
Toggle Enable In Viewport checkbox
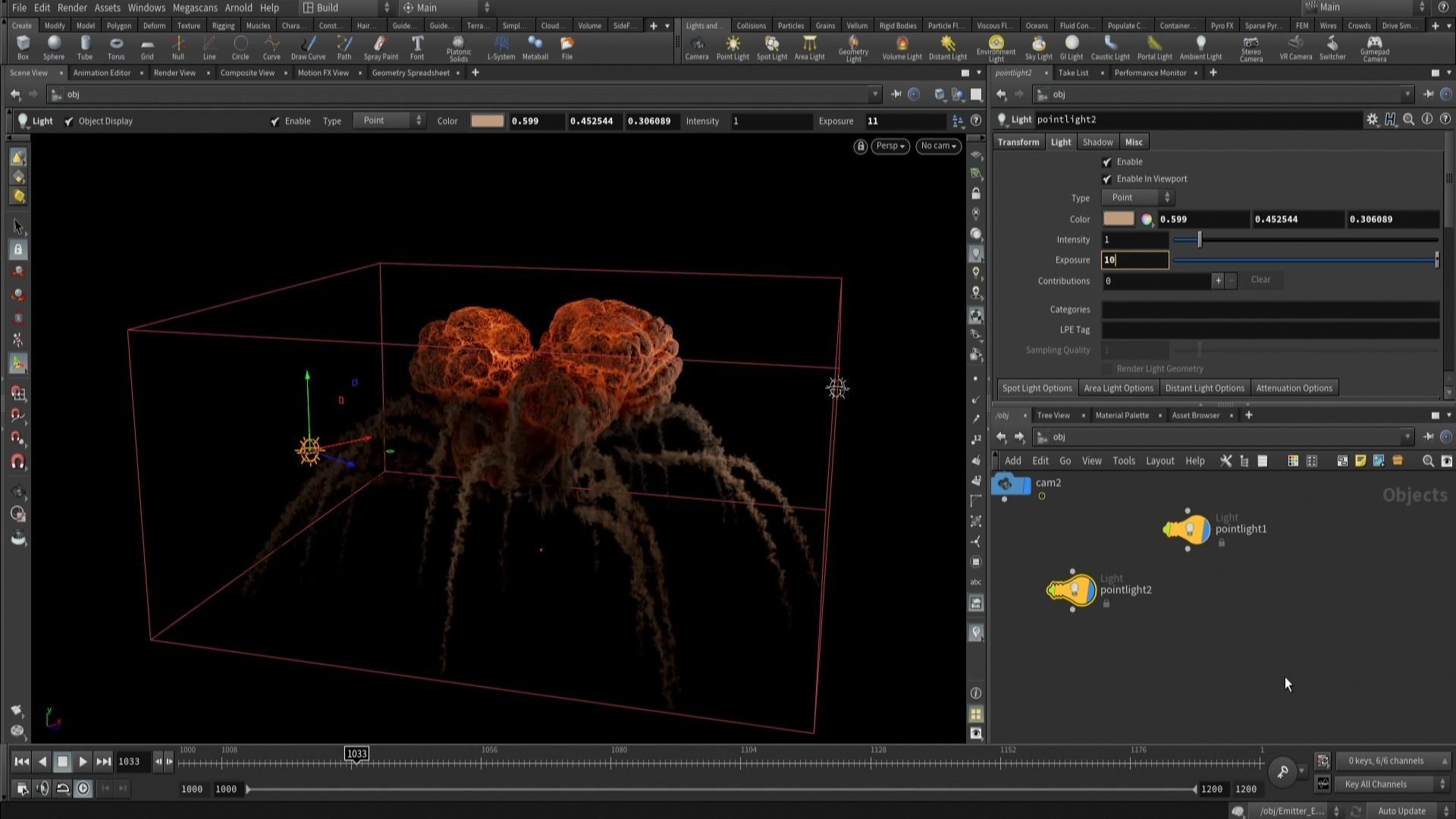click(1107, 179)
